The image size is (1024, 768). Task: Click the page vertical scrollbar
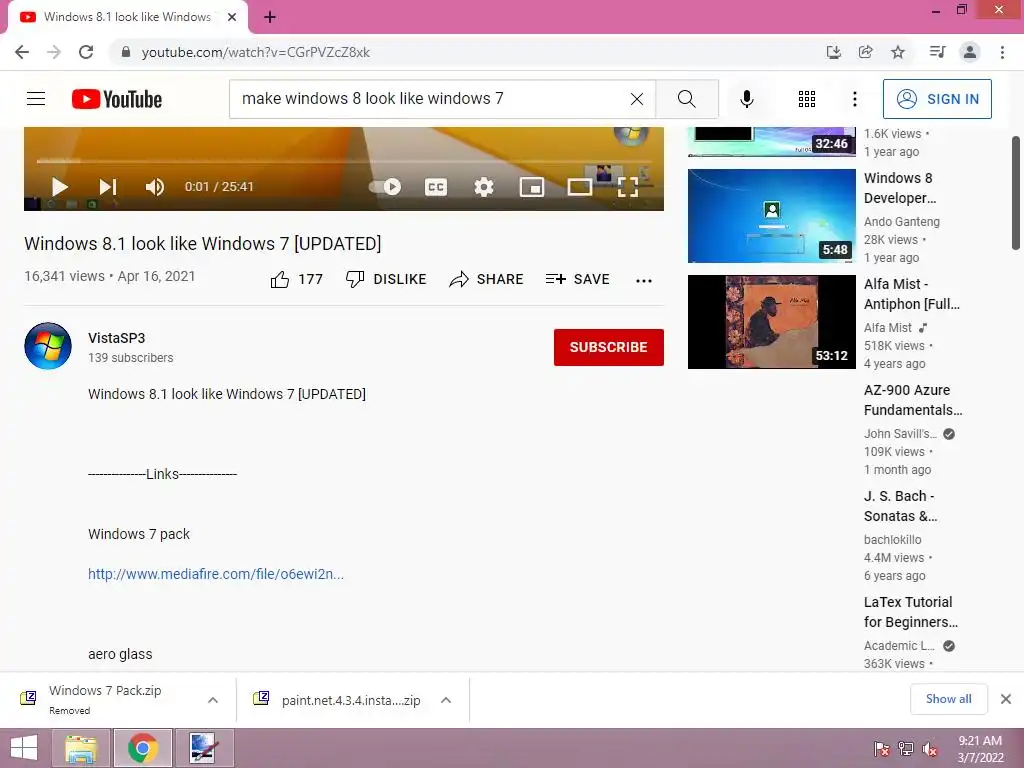1016,193
